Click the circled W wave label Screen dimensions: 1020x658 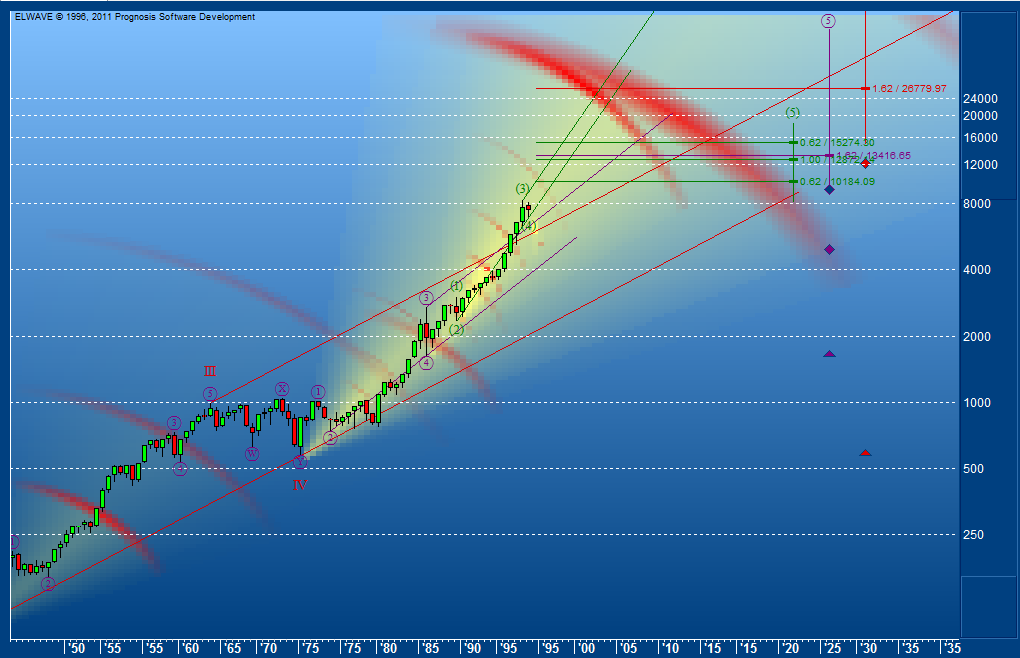(x=252, y=453)
